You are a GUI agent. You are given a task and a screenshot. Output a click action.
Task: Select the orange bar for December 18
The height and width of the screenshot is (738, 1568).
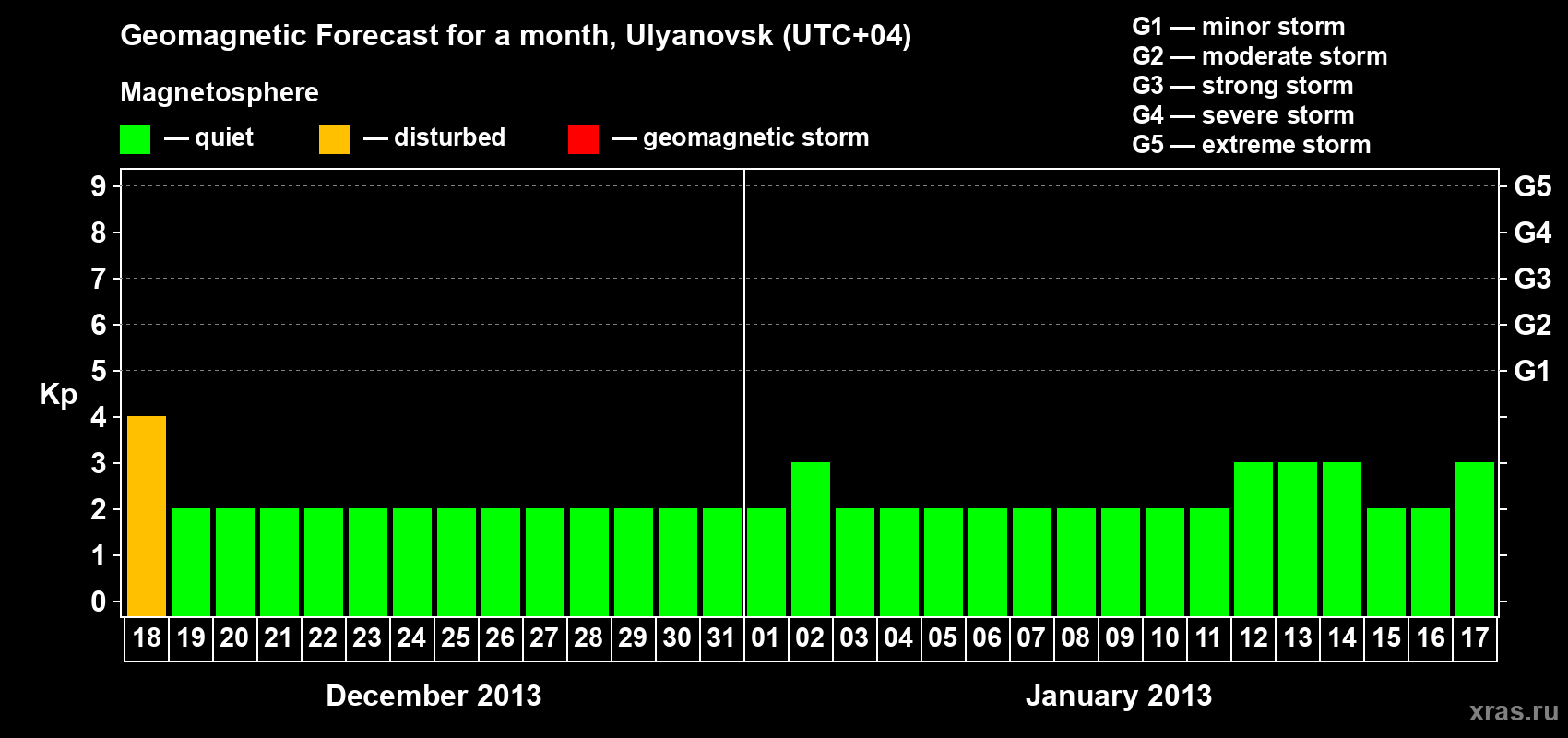pos(147,516)
